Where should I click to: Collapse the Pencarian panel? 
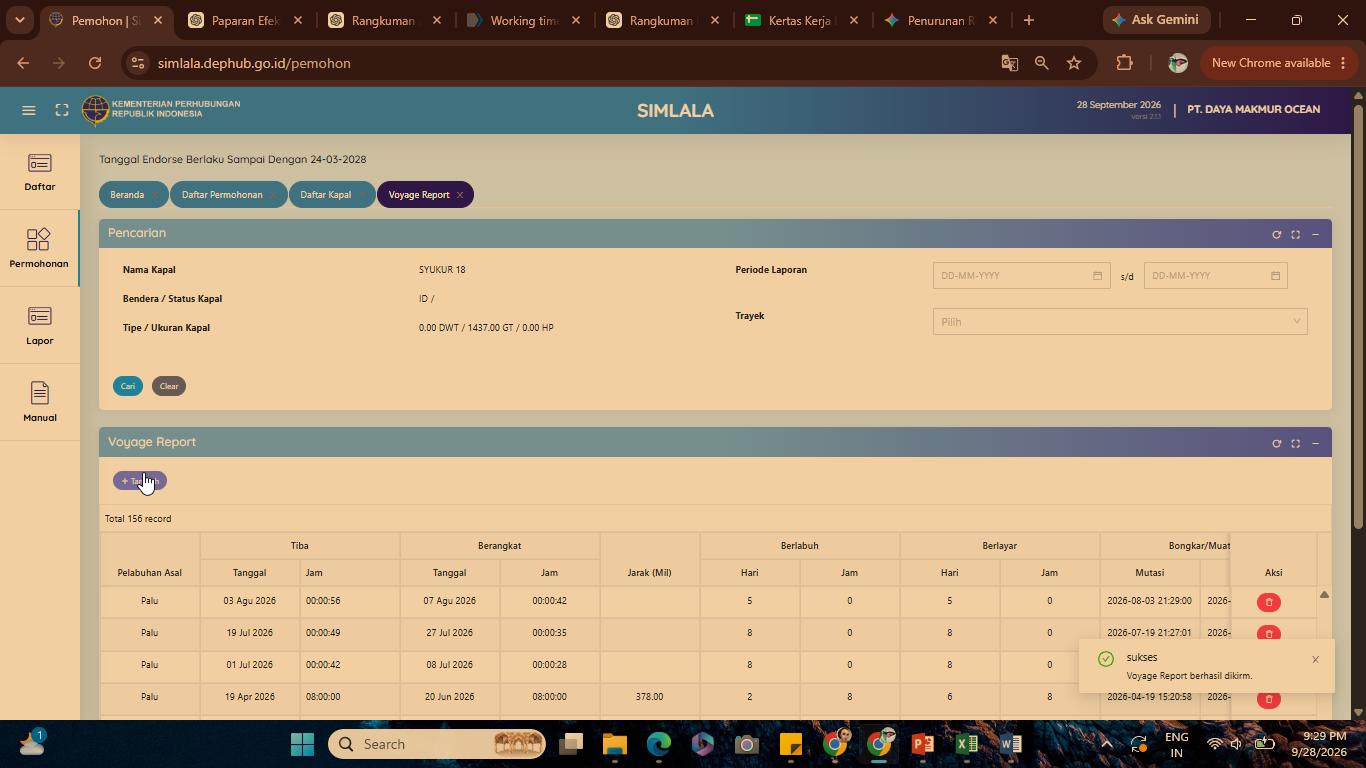(1315, 234)
